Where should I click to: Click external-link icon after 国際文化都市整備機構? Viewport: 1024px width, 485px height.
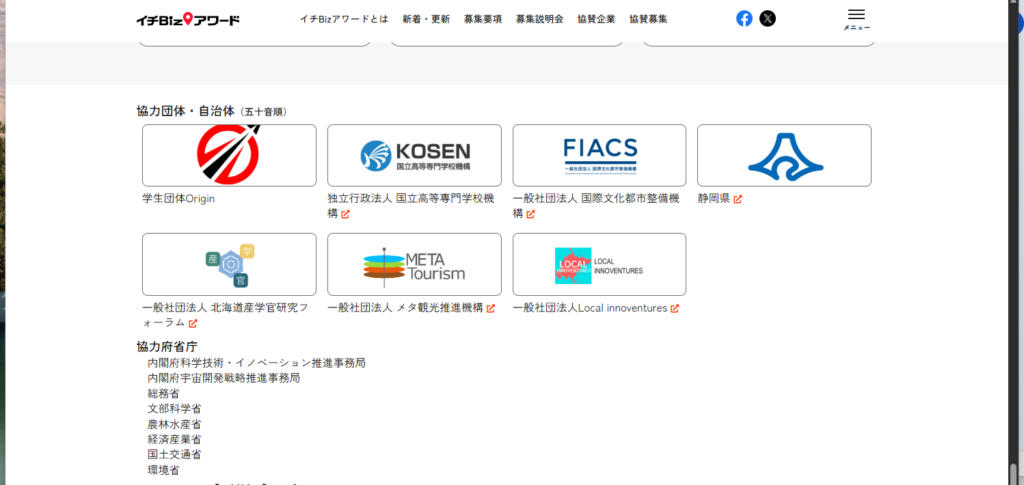tap(530, 214)
